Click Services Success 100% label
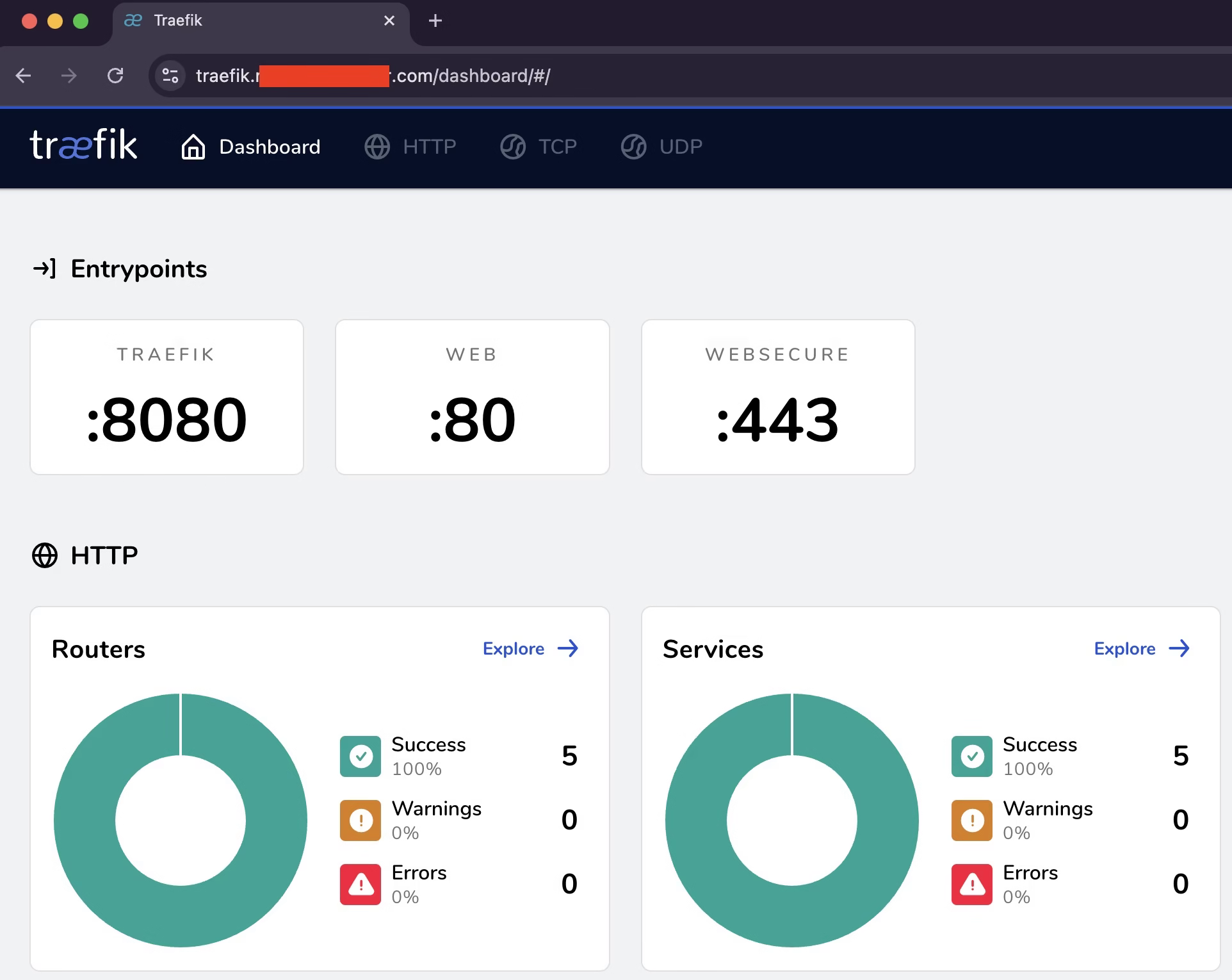Viewport: 1232px width, 980px height. [1028, 769]
